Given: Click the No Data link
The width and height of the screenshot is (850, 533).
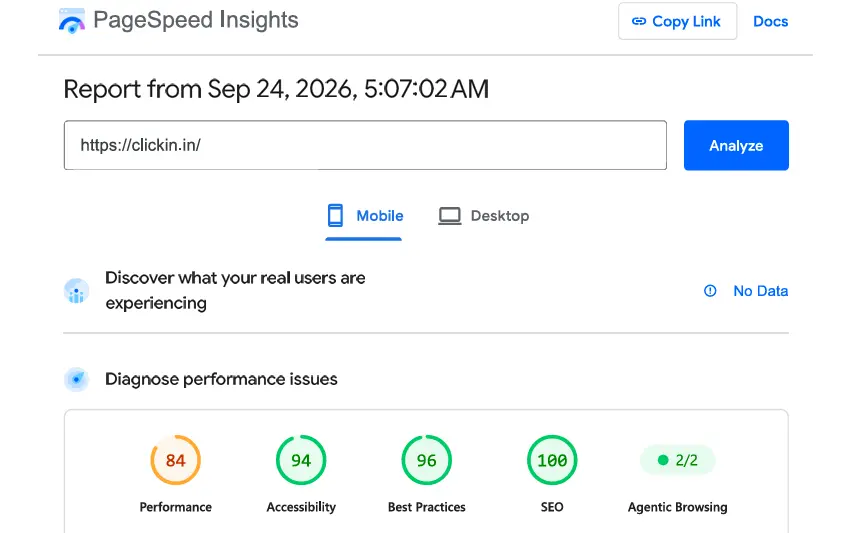Looking at the screenshot, I should tap(761, 291).
